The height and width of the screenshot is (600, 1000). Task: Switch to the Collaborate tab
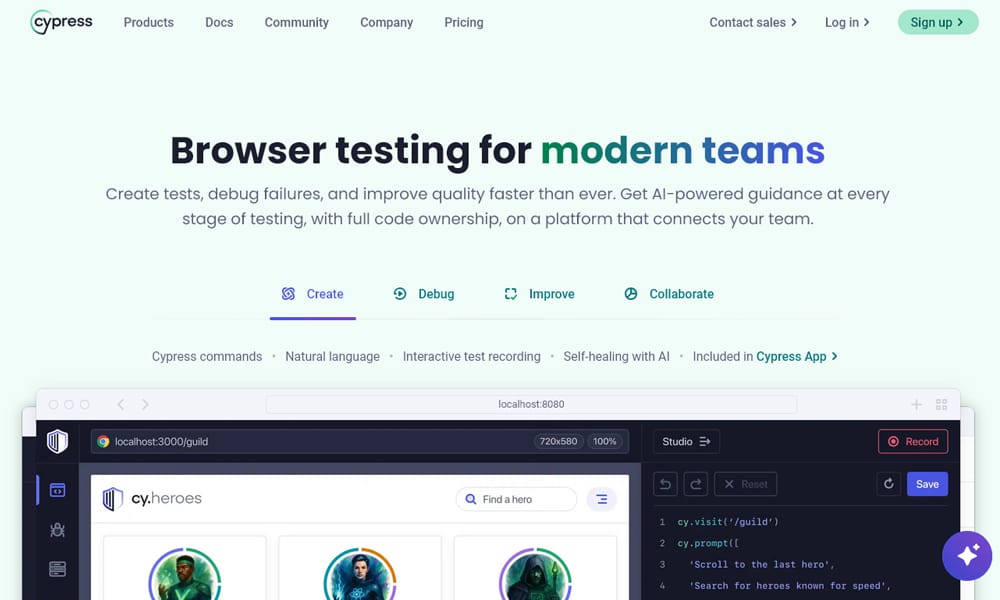(x=668, y=294)
